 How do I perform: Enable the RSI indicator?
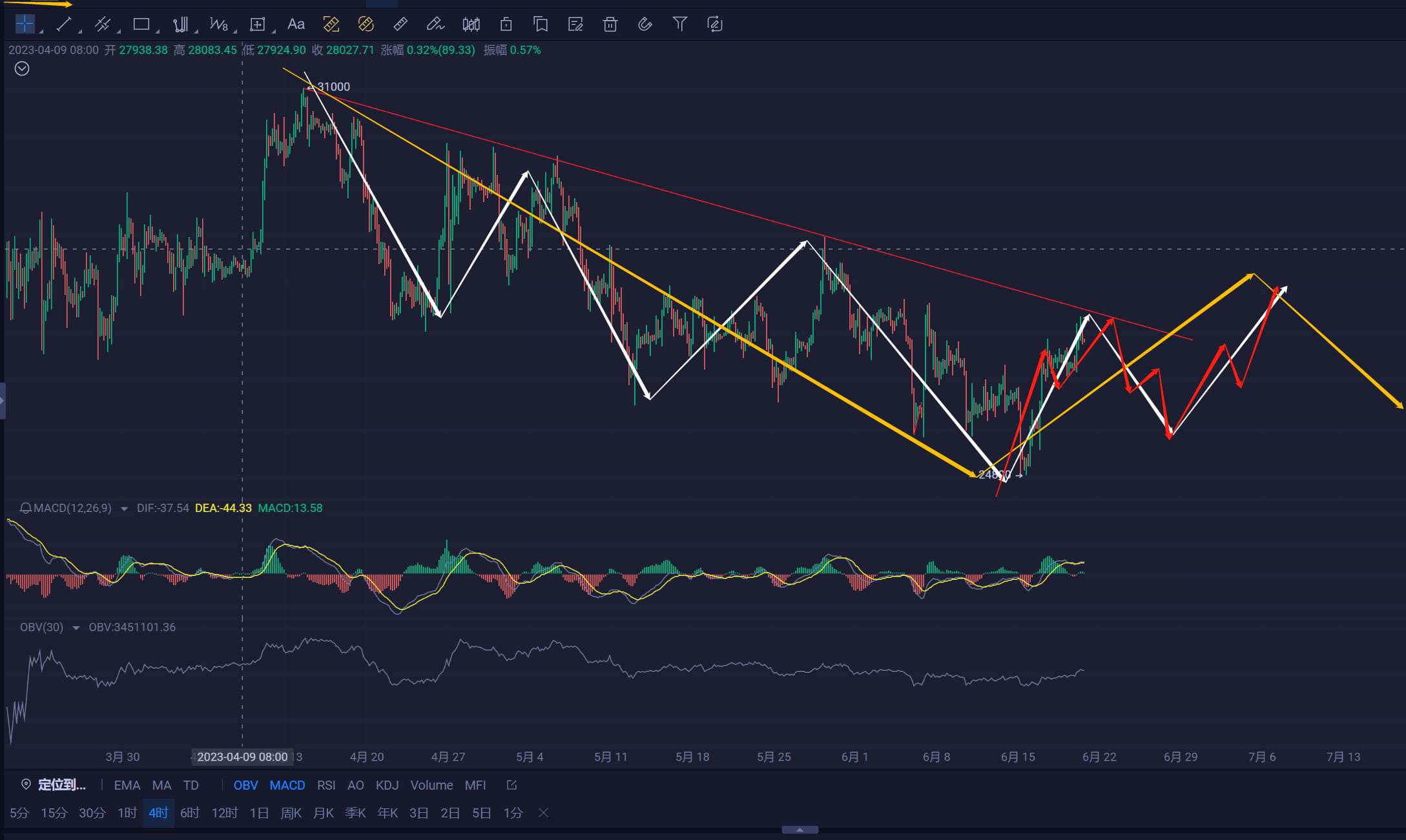click(326, 785)
